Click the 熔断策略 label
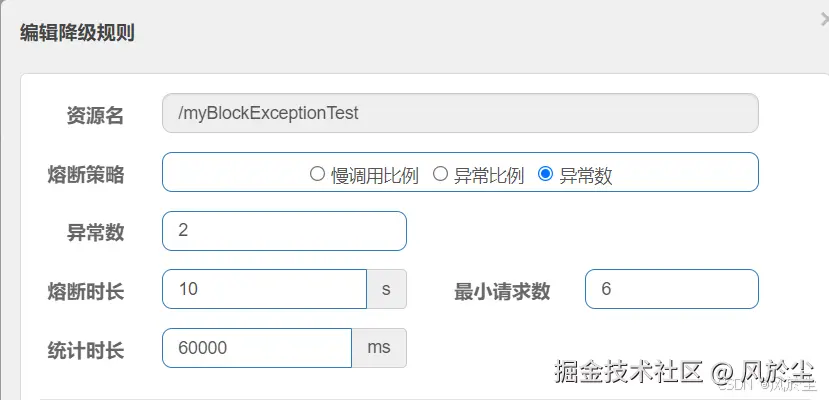This screenshot has height=400, width=829. pyautogui.click(x=86, y=174)
